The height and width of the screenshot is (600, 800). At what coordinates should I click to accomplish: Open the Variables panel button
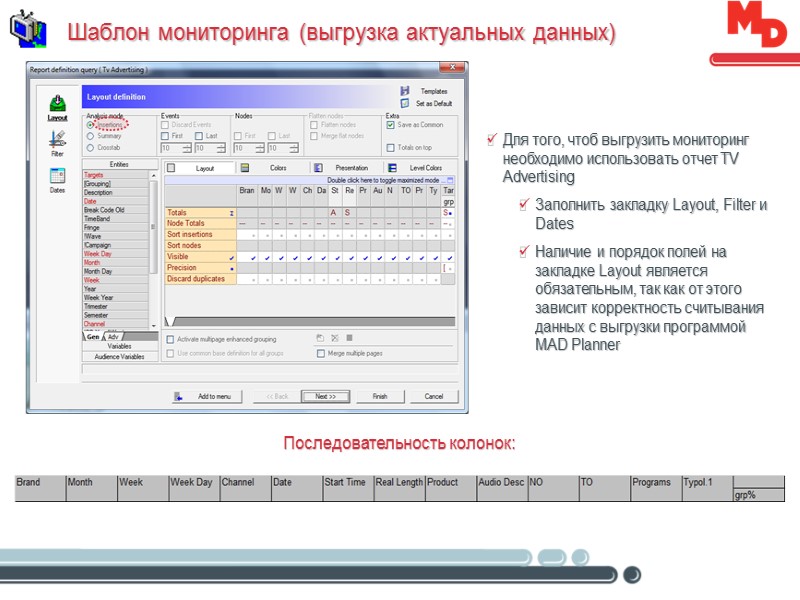click(120, 346)
